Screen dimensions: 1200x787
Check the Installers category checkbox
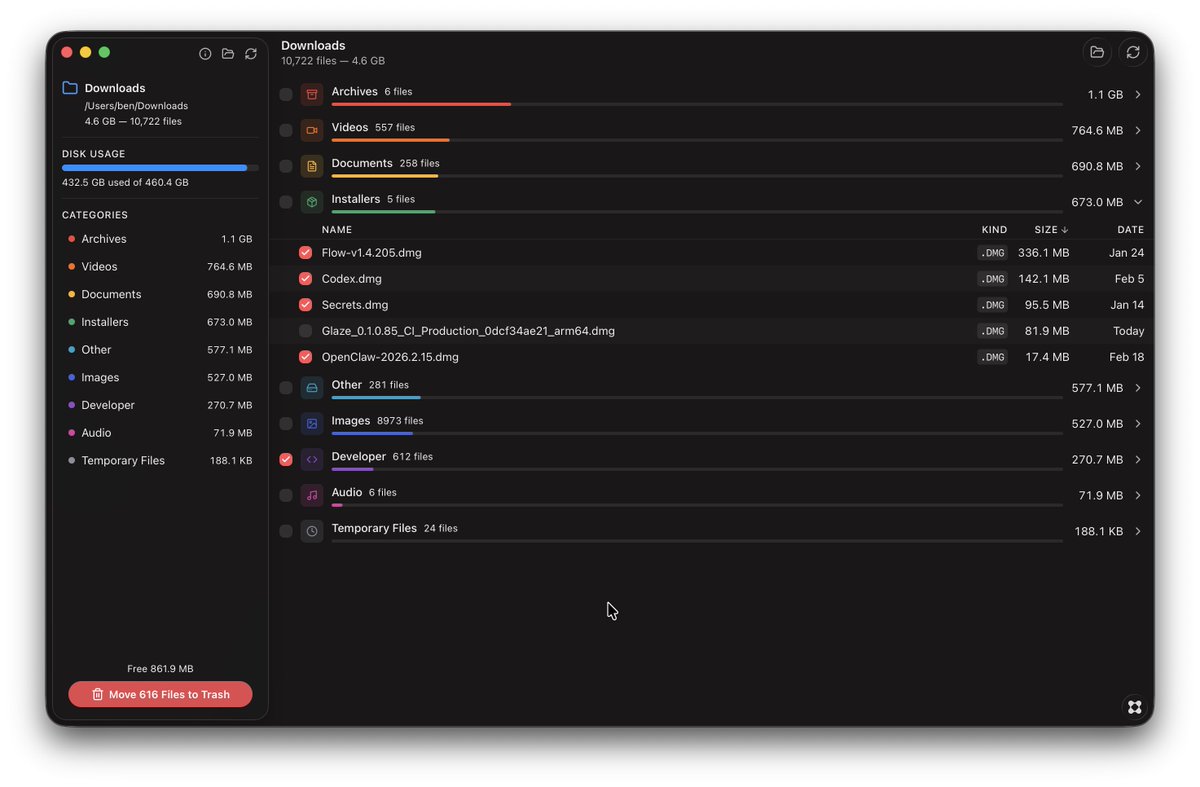286,203
